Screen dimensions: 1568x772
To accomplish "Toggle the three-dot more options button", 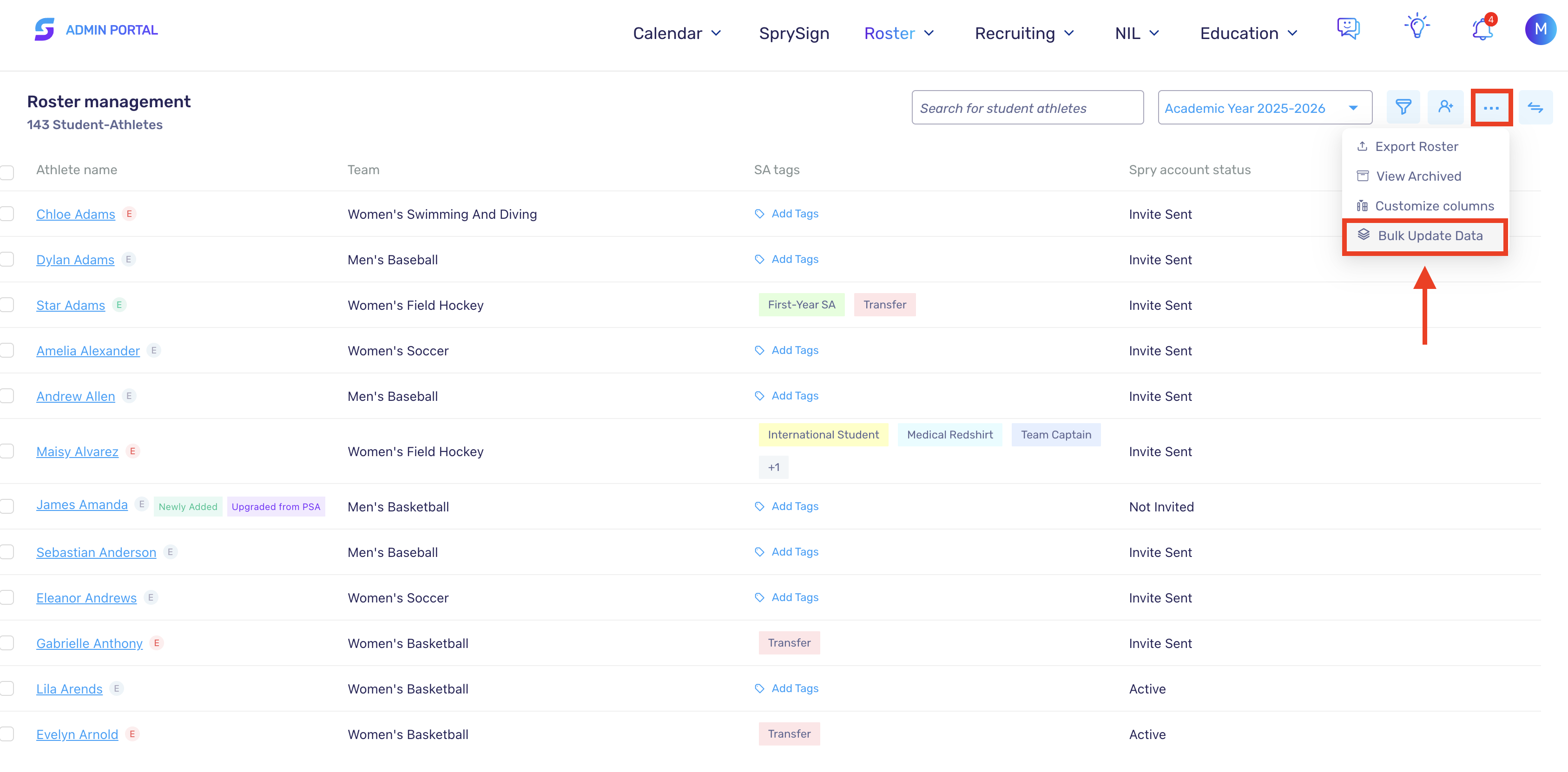I will (x=1491, y=108).
